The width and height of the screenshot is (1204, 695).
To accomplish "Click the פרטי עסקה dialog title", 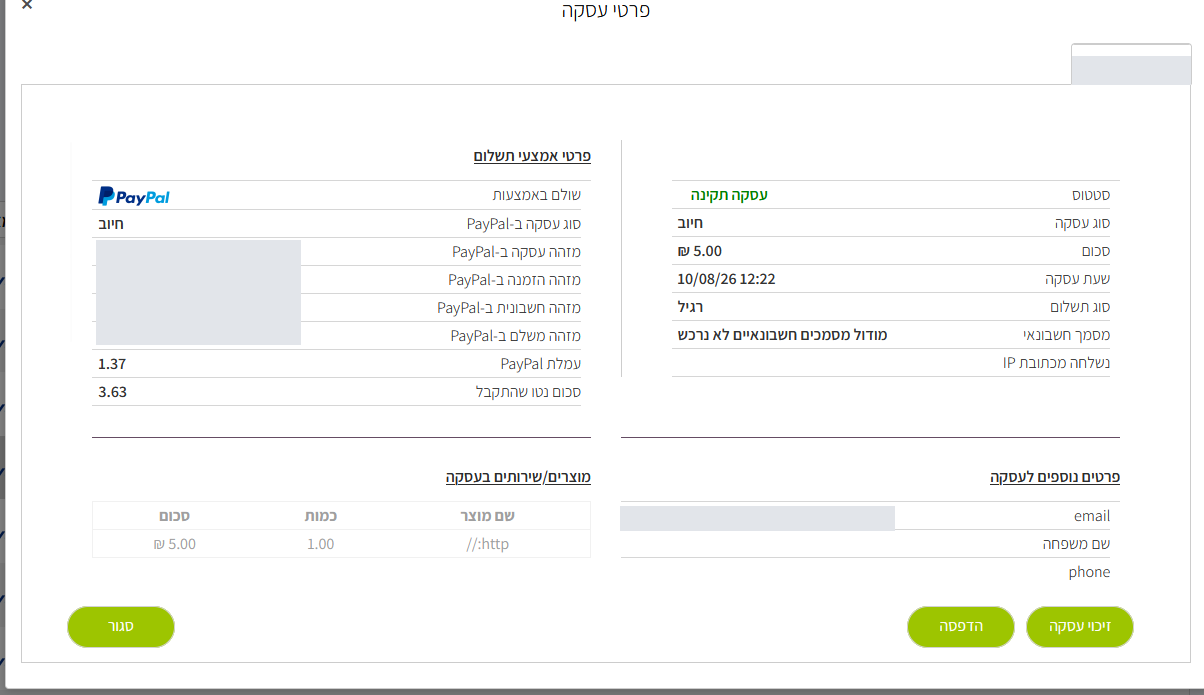I will 606,11.
